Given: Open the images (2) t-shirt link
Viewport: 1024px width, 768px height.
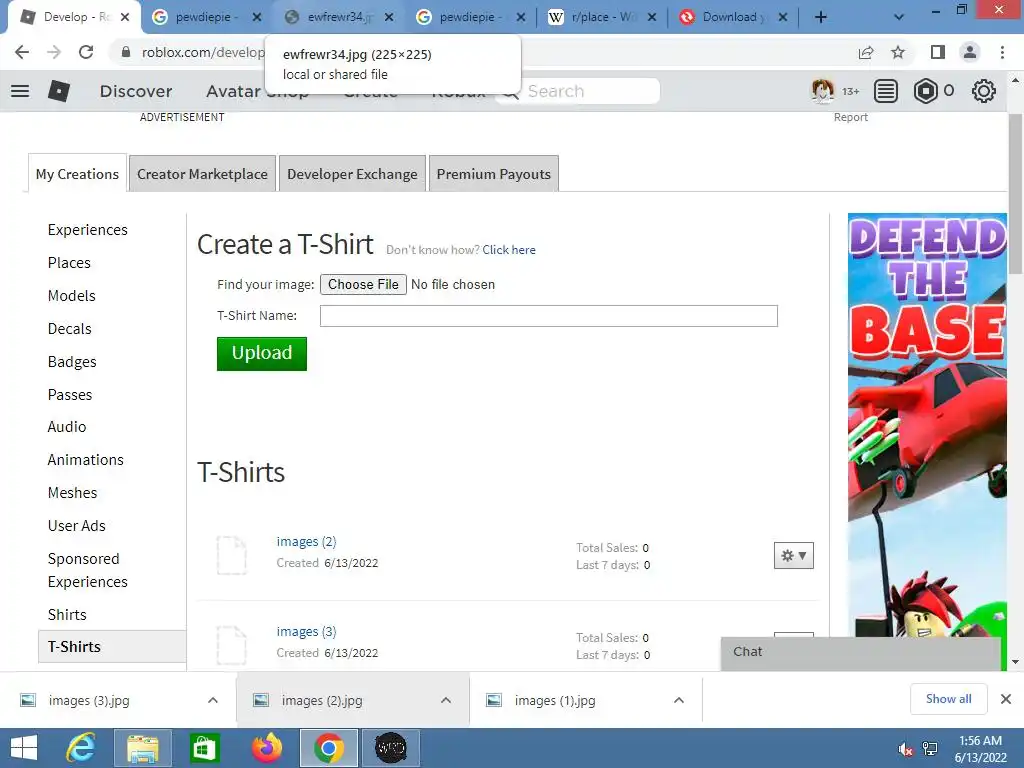Looking at the screenshot, I should [x=306, y=541].
